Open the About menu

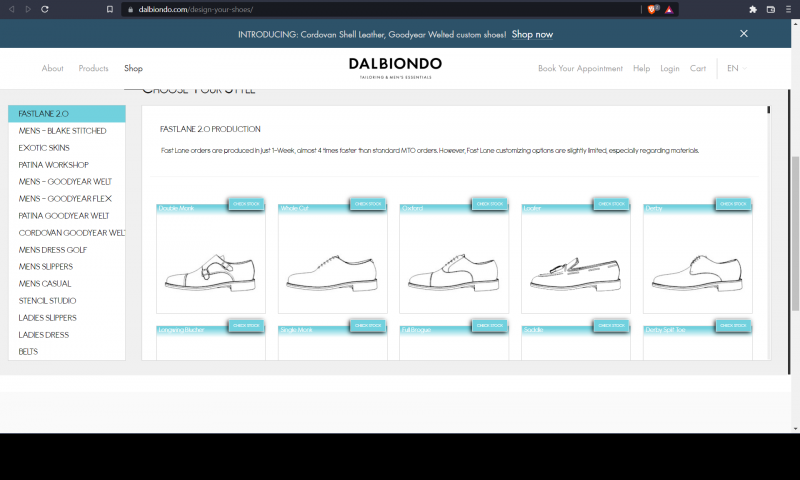pyautogui.click(x=53, y=68)
